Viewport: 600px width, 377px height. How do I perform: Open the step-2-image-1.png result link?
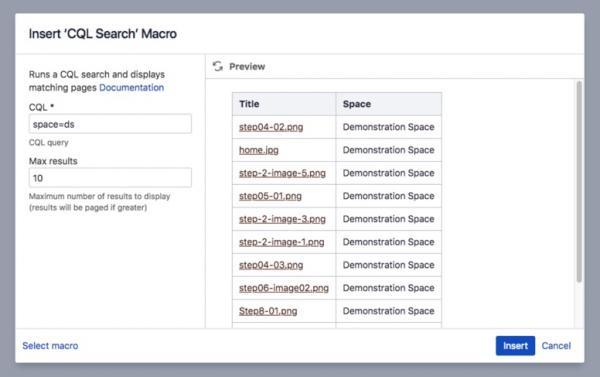point(282,242)
